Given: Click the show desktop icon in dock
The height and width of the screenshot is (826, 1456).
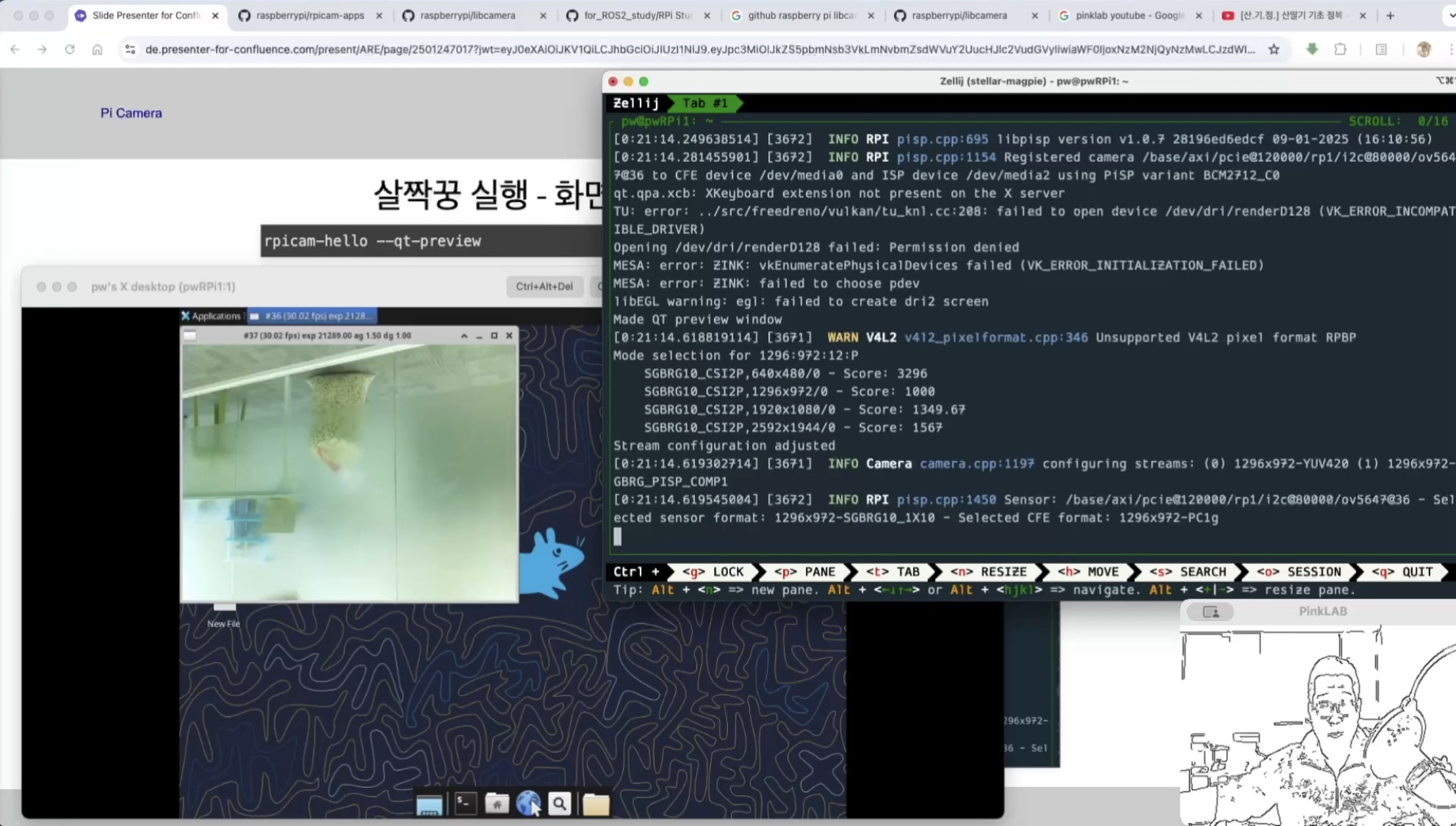Looking at the screenshot, I should [x=429, y=805].
